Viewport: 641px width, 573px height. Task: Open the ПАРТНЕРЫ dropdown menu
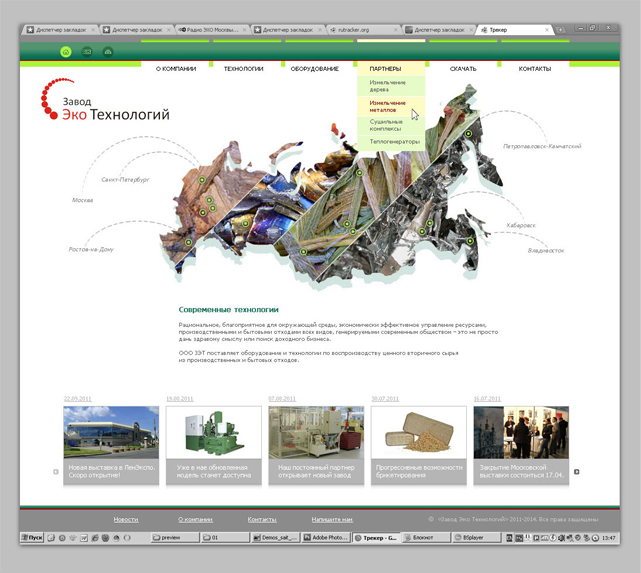coord(385,69)
